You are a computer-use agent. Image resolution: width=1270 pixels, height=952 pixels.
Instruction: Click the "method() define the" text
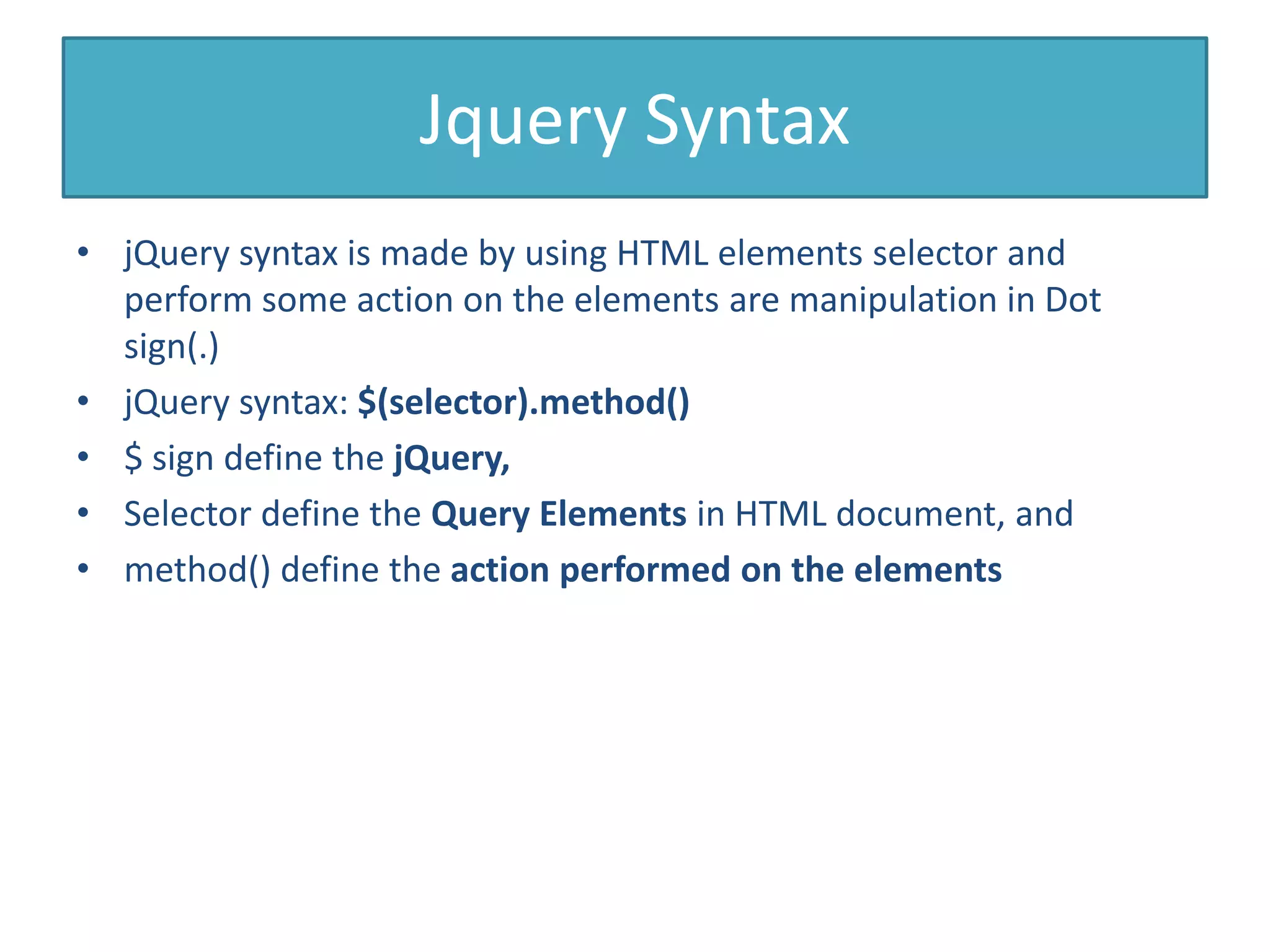coord(282,570)
